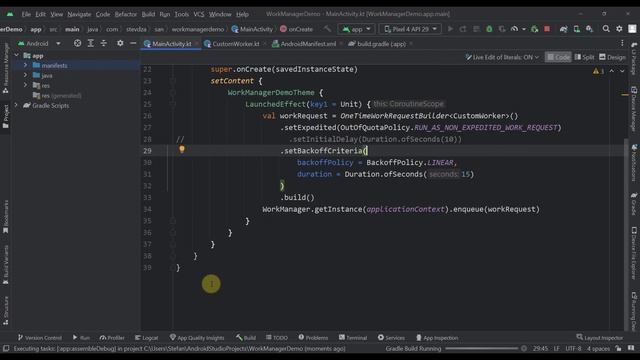Click the UTF-8 encoding status entry
This screenshot has height=360, width=640.
tap(573, 349)
